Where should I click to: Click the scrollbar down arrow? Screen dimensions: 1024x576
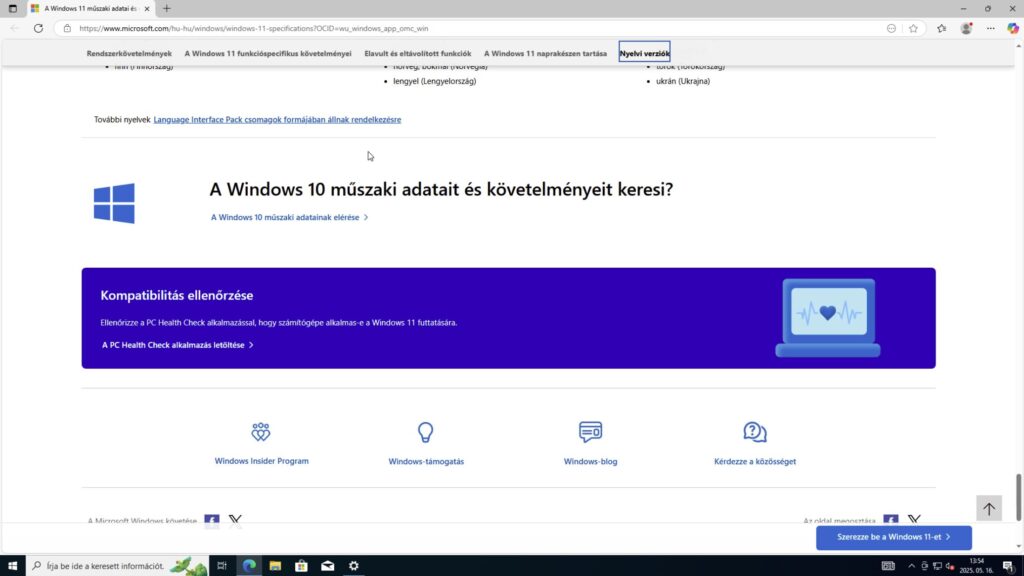[x=1018, y=547]
